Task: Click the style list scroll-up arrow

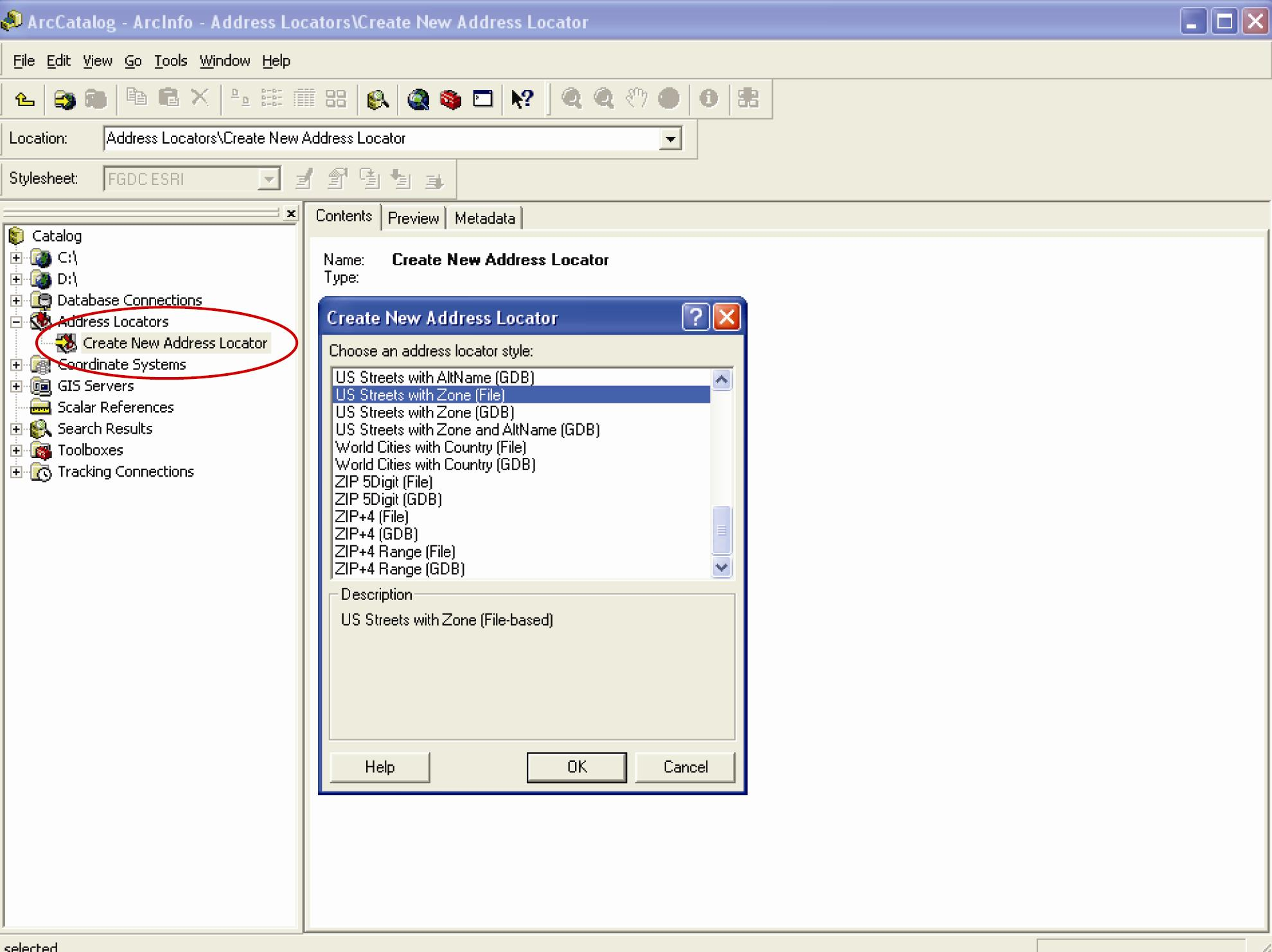Action: pyautogui.click(x=721, y=380)
